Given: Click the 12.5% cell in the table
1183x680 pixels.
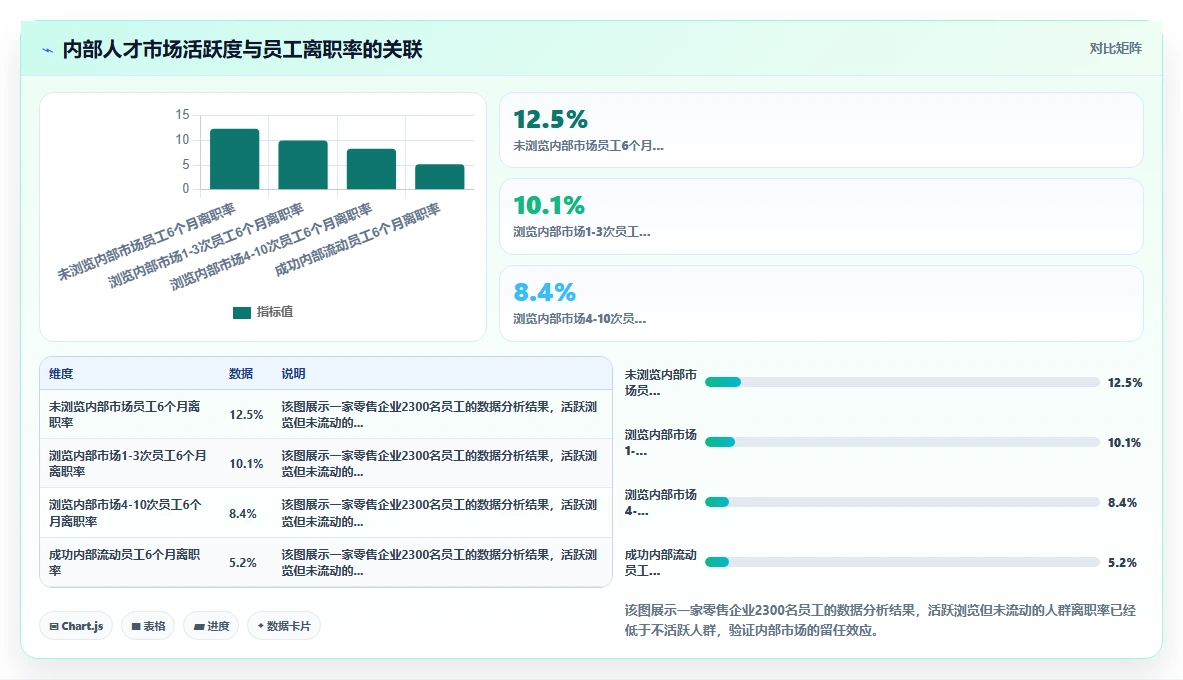Looking at the screenshot, I should pyautogui.click(x=246, y=414).
